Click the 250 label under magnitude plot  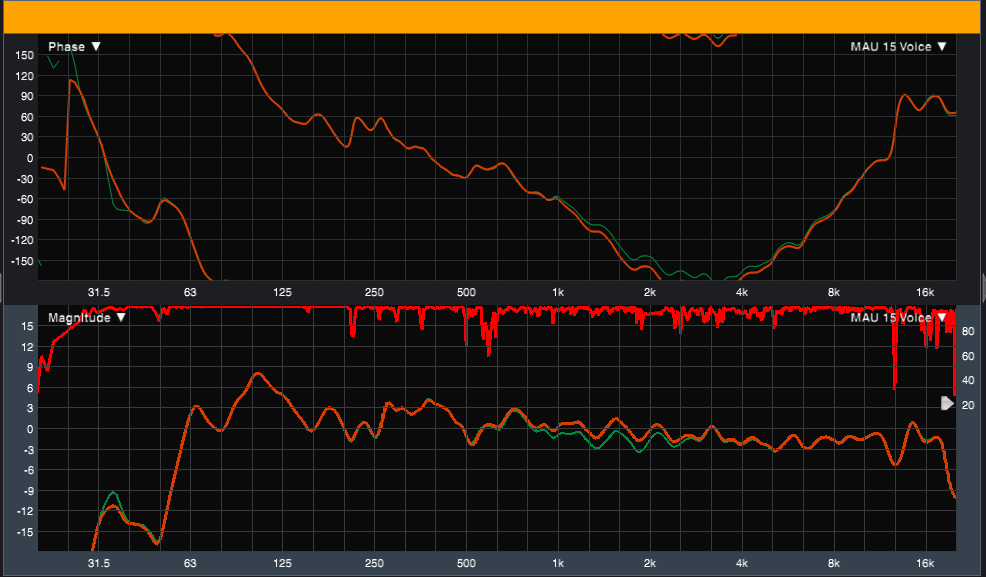pyautogui.click(x=374, y=563)
